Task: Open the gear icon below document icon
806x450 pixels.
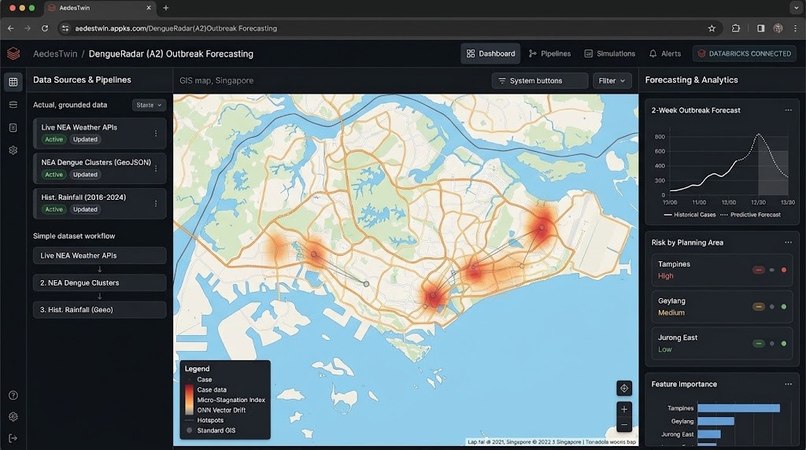Action: point(13,150)
